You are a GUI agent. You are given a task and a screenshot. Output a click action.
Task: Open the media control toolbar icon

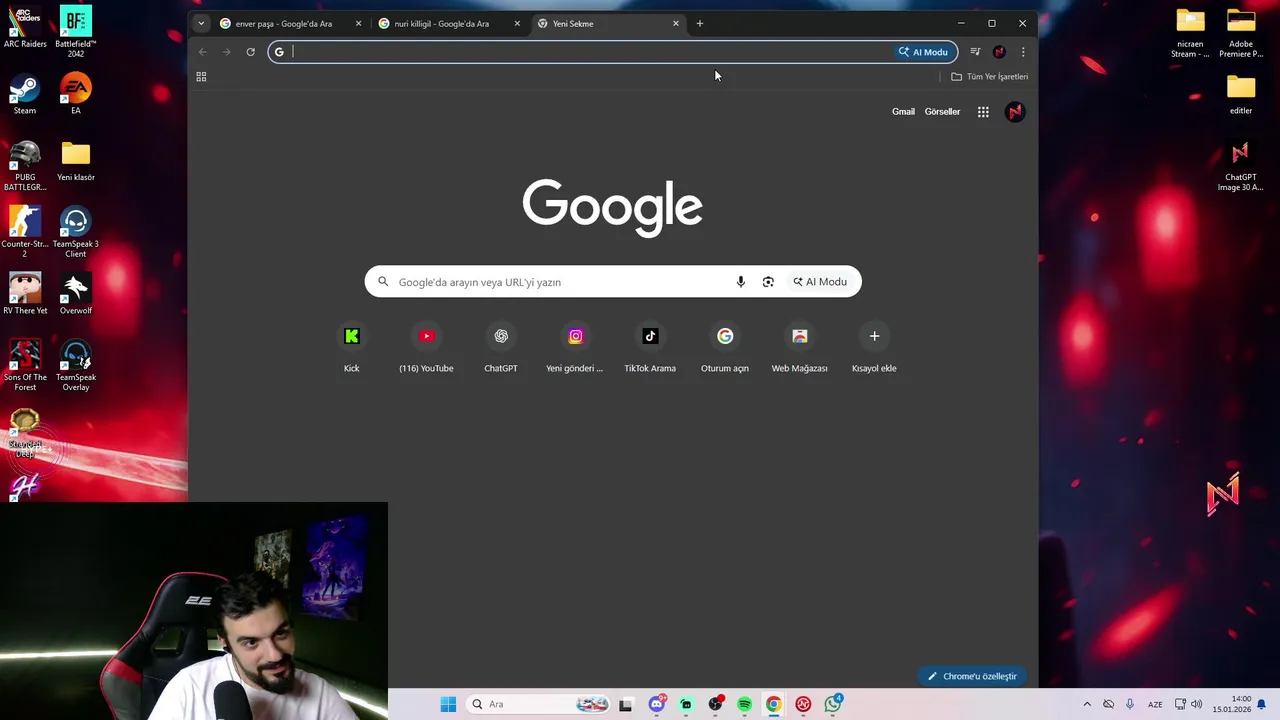click(x=975, y=52)
